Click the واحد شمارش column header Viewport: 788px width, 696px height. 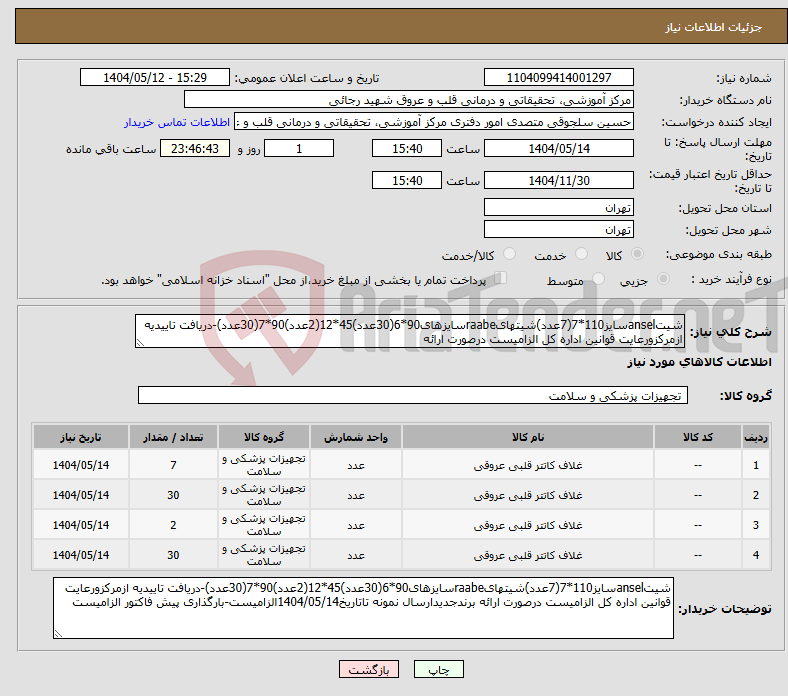point(356,437)
